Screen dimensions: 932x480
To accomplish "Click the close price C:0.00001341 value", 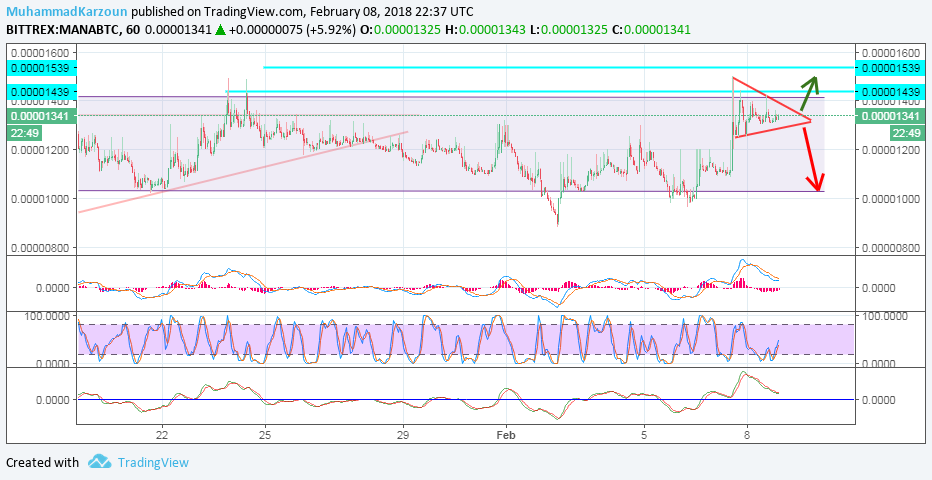I will tap(651, 29).
